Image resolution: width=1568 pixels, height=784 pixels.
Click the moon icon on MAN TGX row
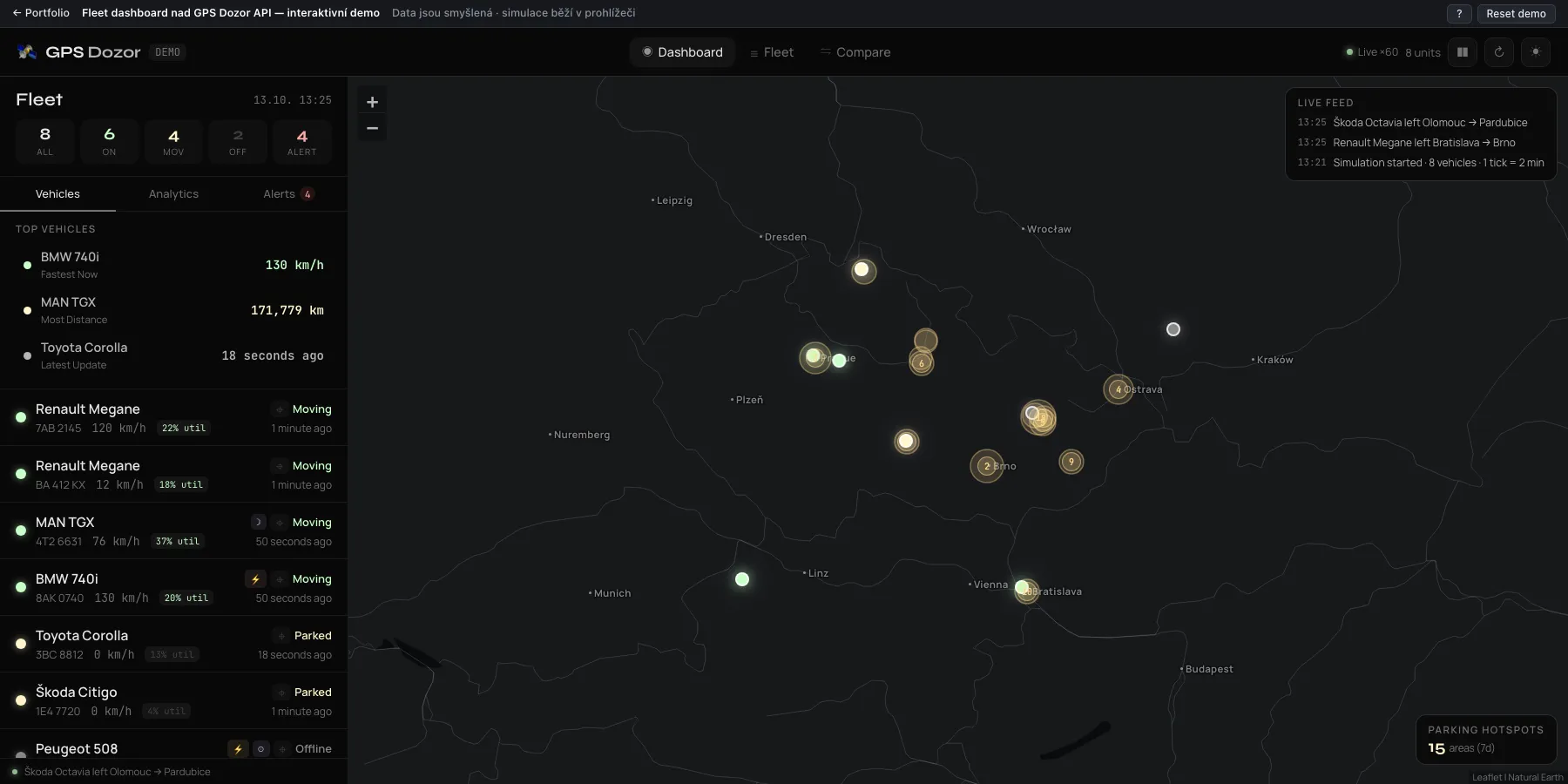coord(258,523)
